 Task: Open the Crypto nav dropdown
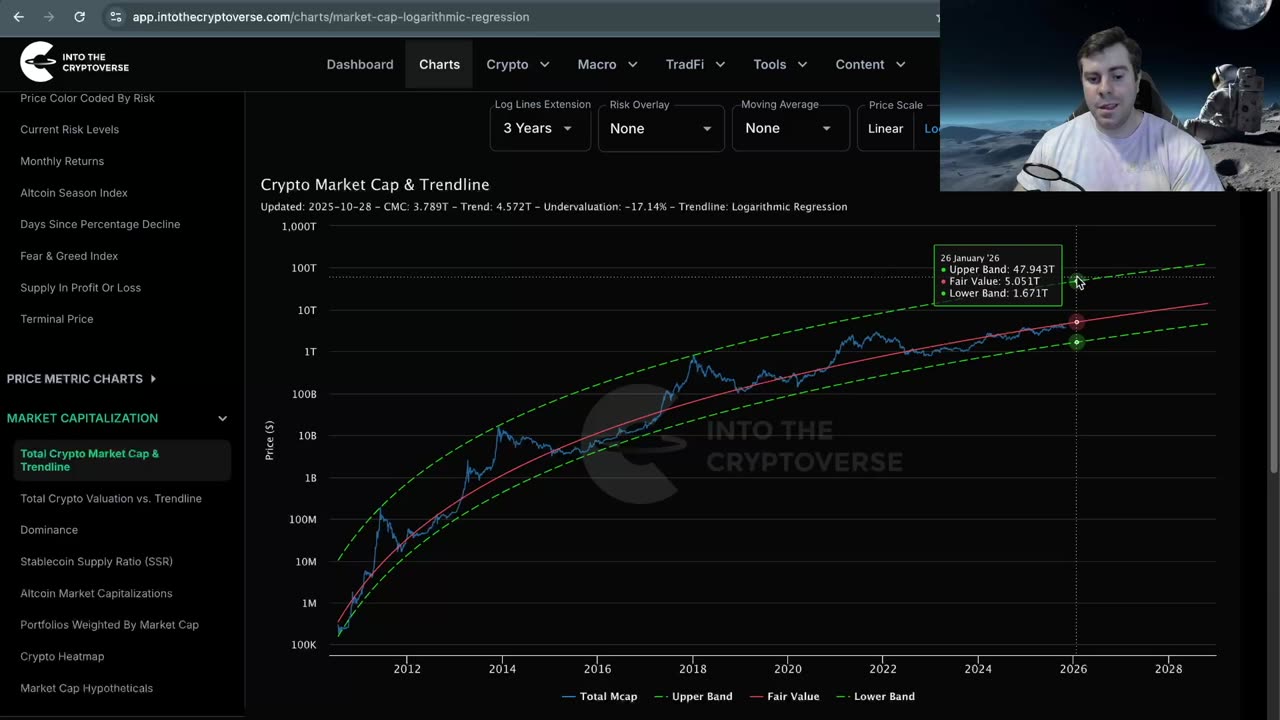click(x=518, y=64)
